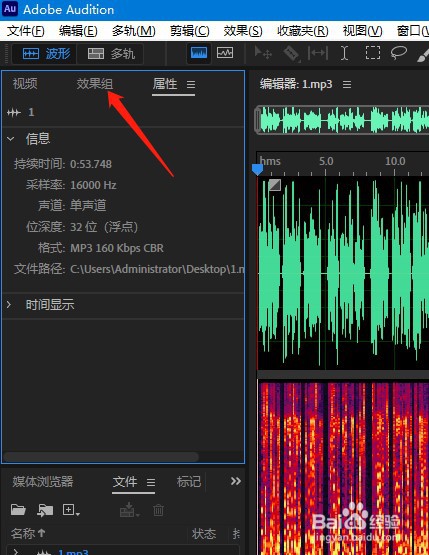Open the New File dropdown
The image size is (429, 555).
click(x=71, y=510)
